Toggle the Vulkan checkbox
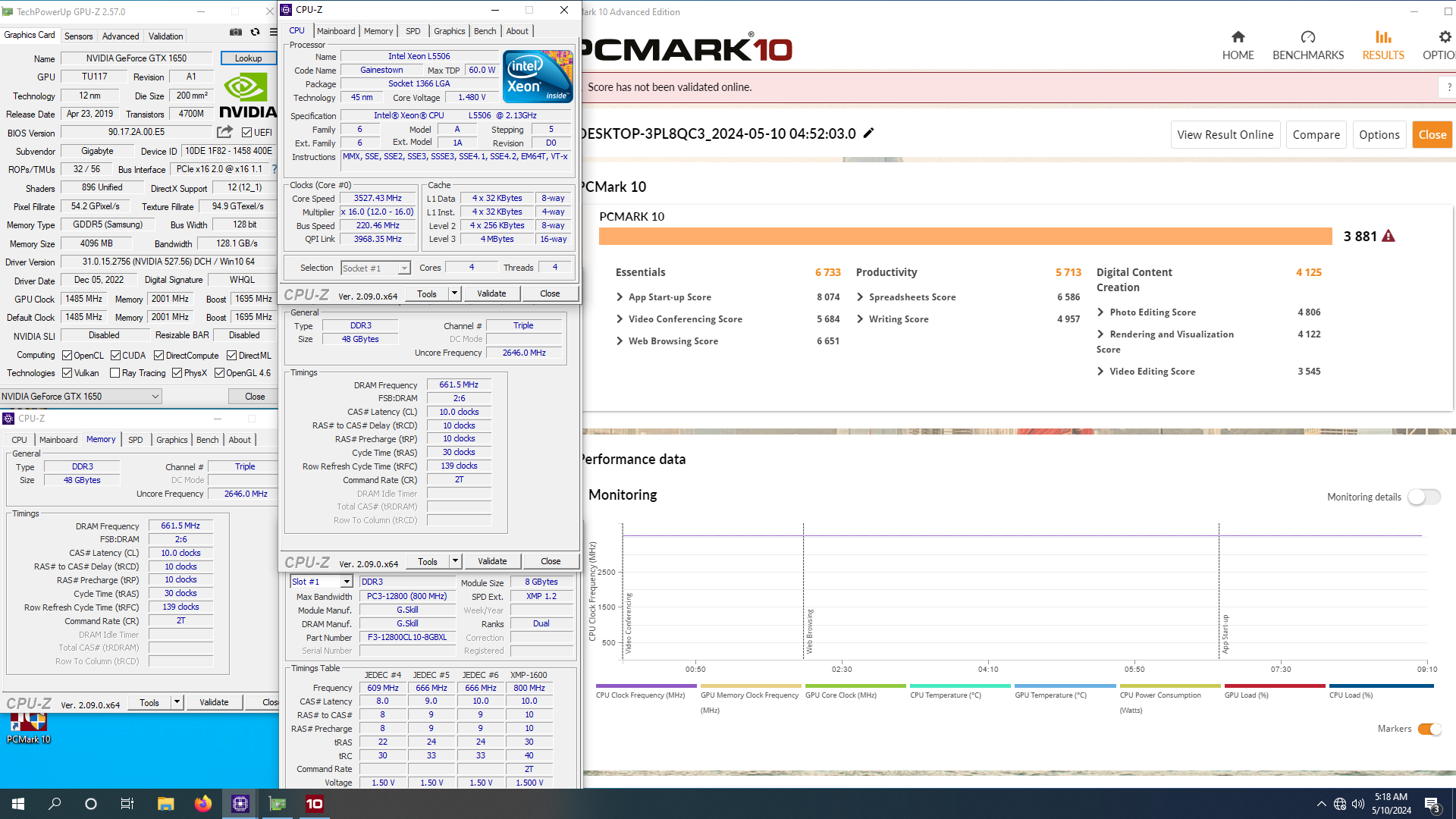 [x=67, y=372]
